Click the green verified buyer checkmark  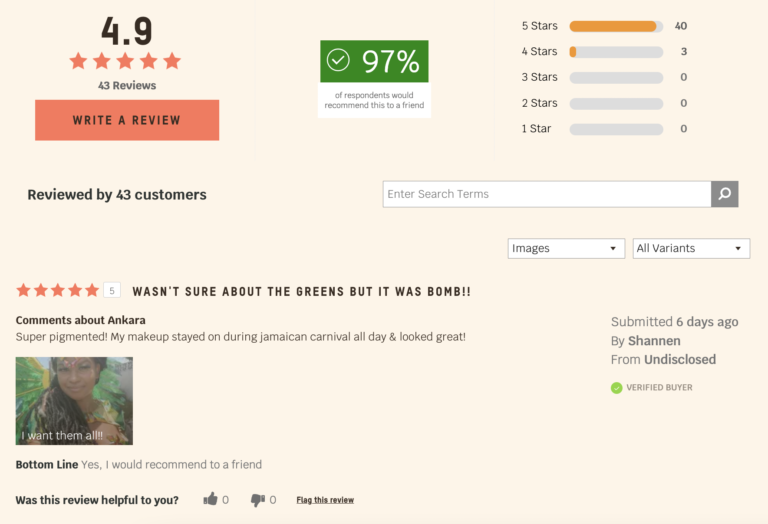[x=617, y=388]
